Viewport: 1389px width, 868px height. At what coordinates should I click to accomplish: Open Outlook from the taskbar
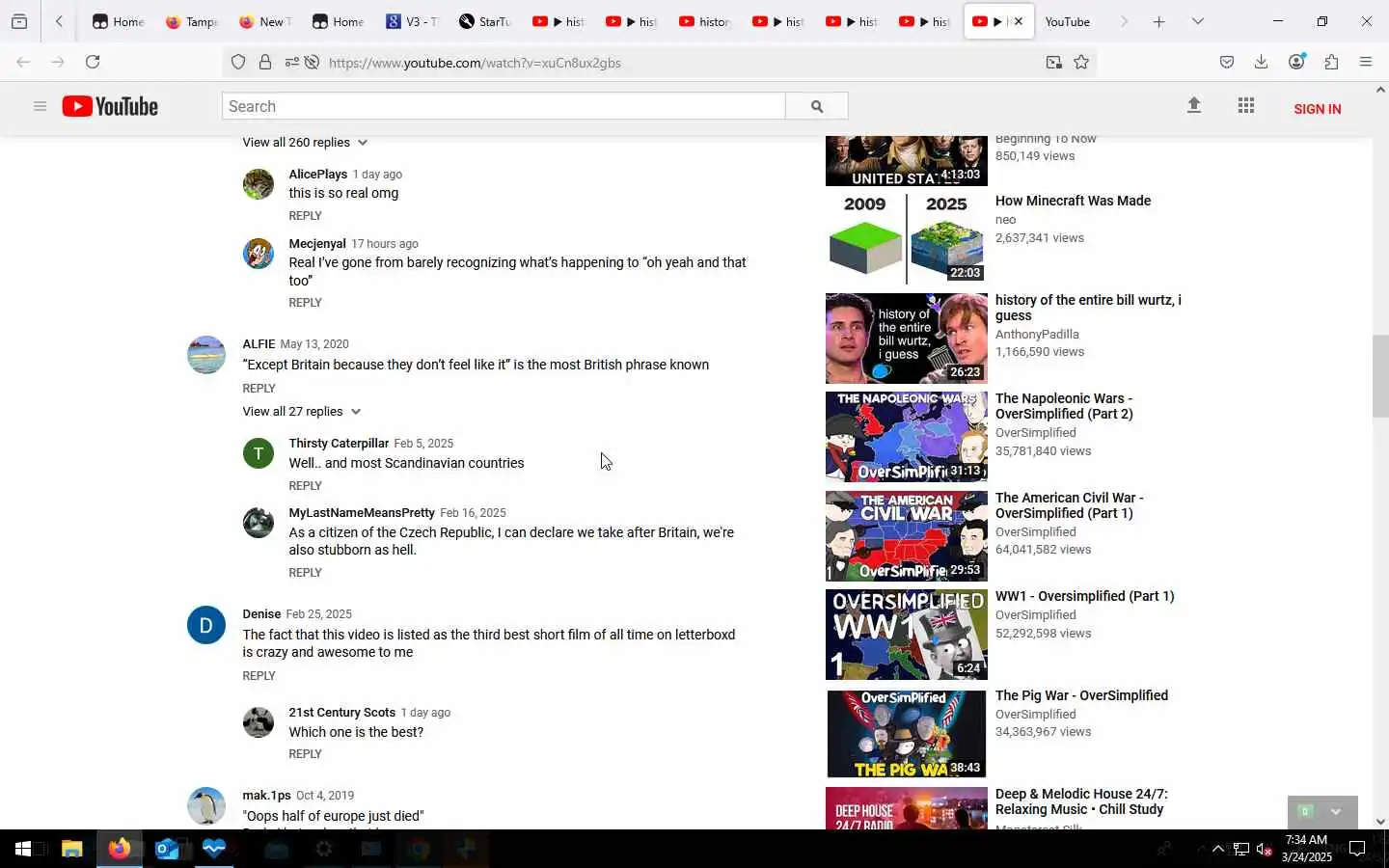click(167, 850)
